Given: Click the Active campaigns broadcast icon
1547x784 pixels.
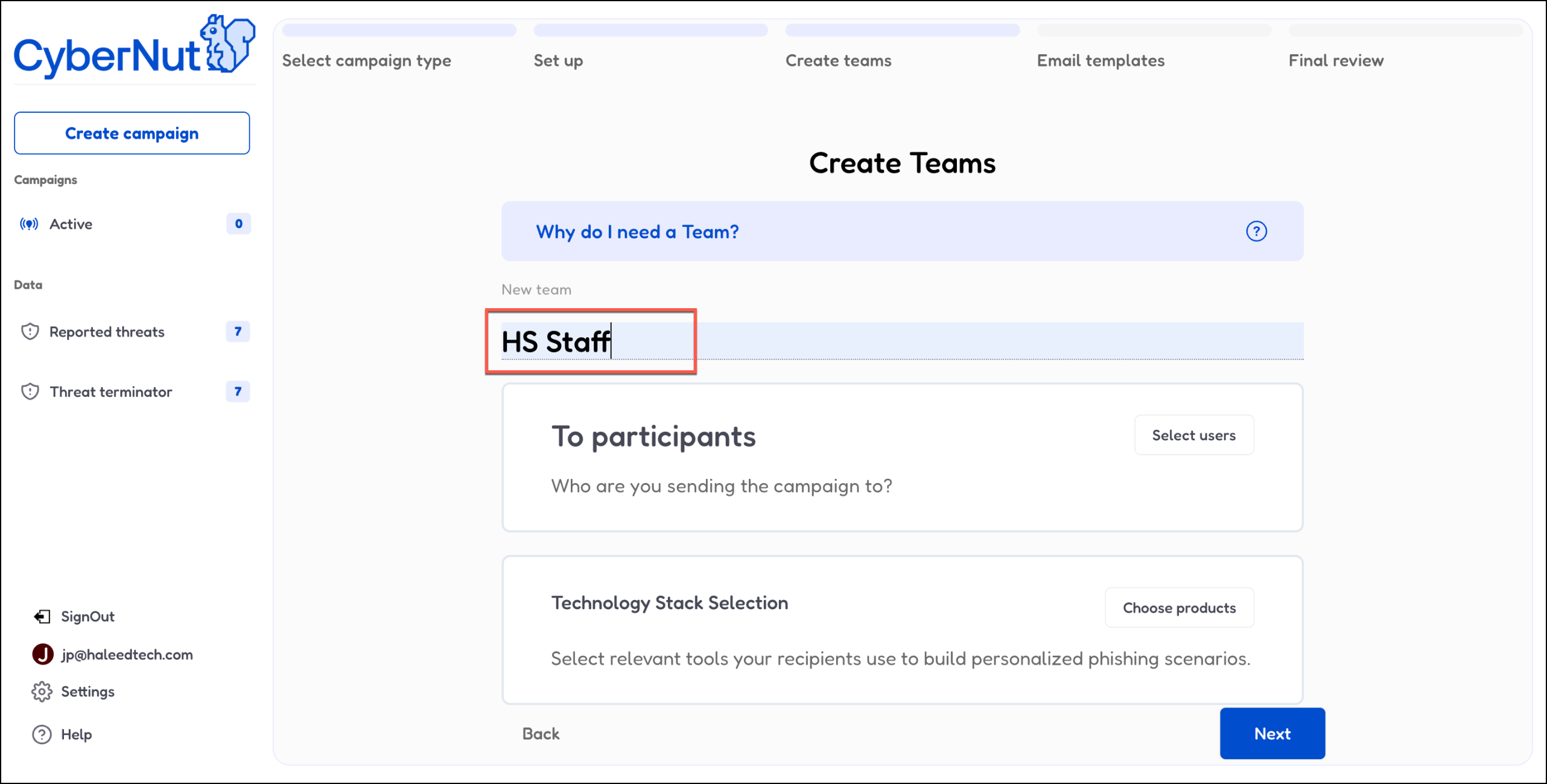Looking at the screenshot, I should coord(29,224).
